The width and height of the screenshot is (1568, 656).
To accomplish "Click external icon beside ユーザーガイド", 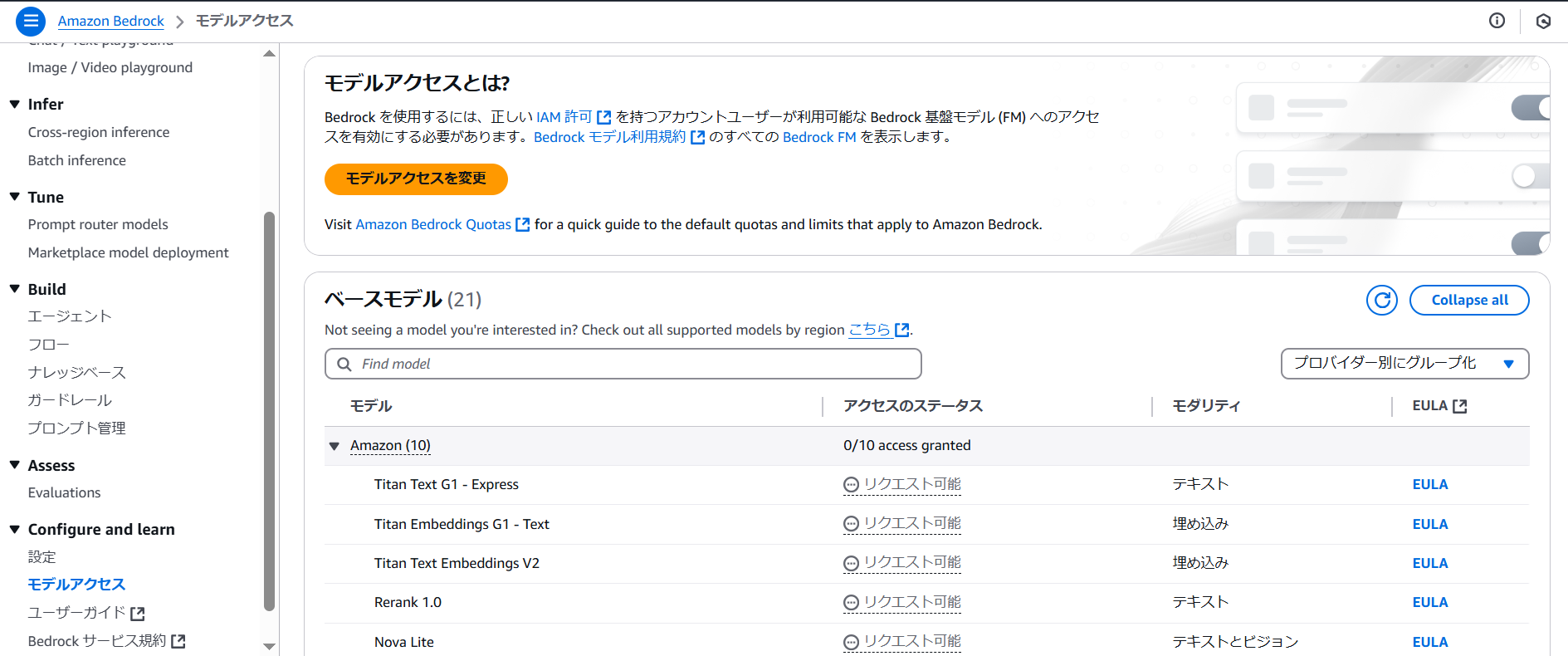I will (x=138, y=614).
